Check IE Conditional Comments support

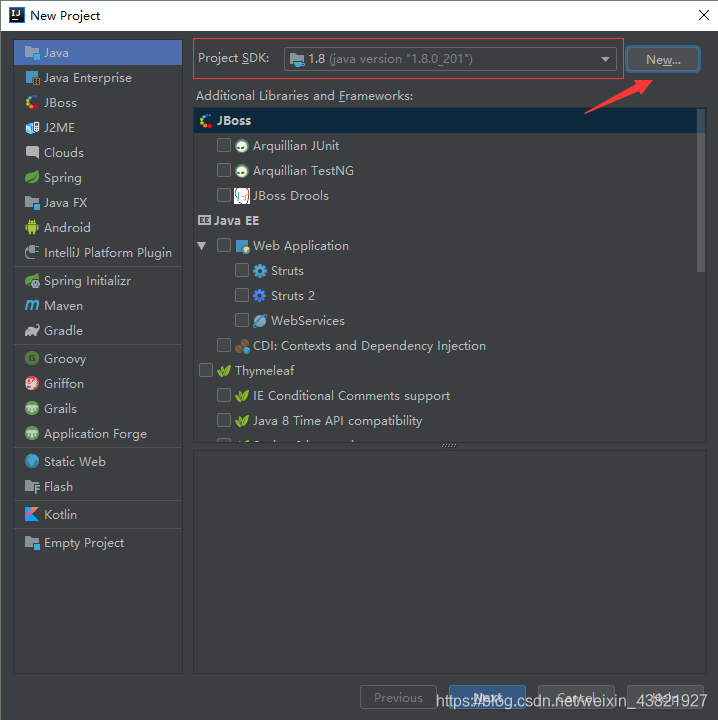click(x=224, y=395)
